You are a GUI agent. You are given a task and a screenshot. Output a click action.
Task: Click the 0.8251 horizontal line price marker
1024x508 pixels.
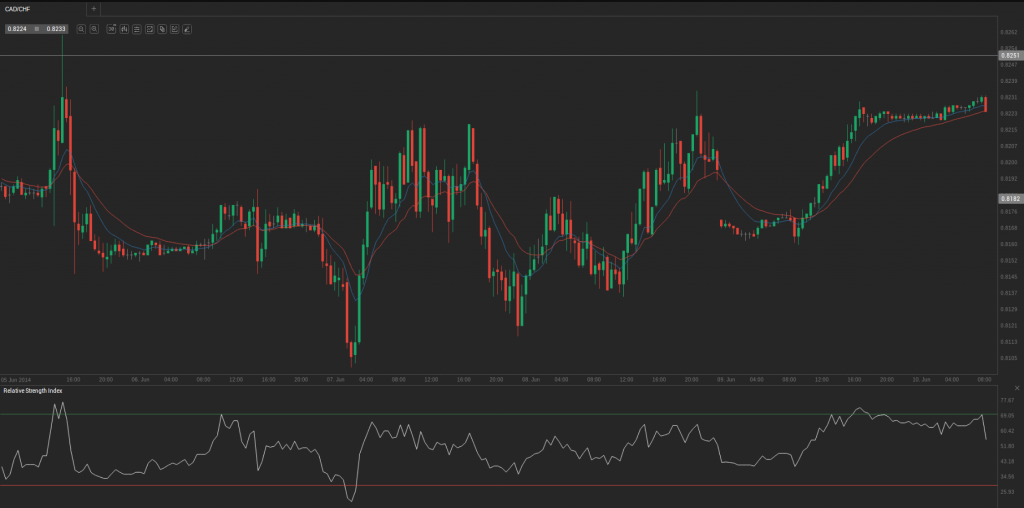point(1010,56)
